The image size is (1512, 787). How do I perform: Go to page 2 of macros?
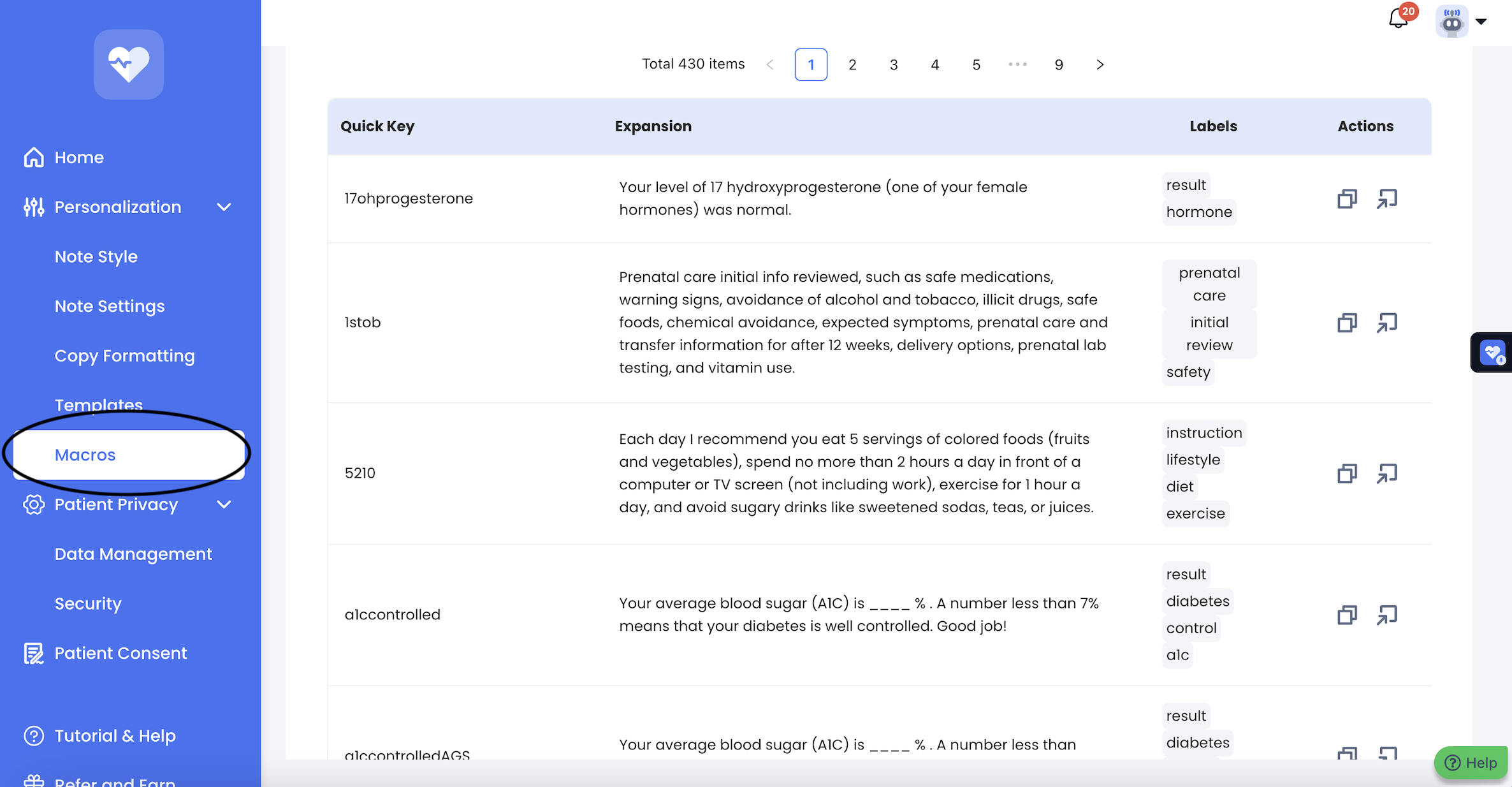coord(852,64)
